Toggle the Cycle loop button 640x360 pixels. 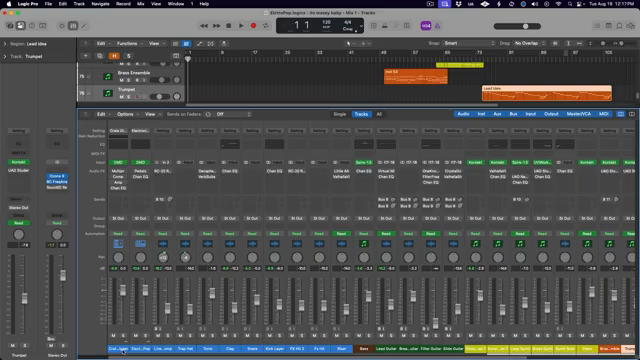[266, 26]
